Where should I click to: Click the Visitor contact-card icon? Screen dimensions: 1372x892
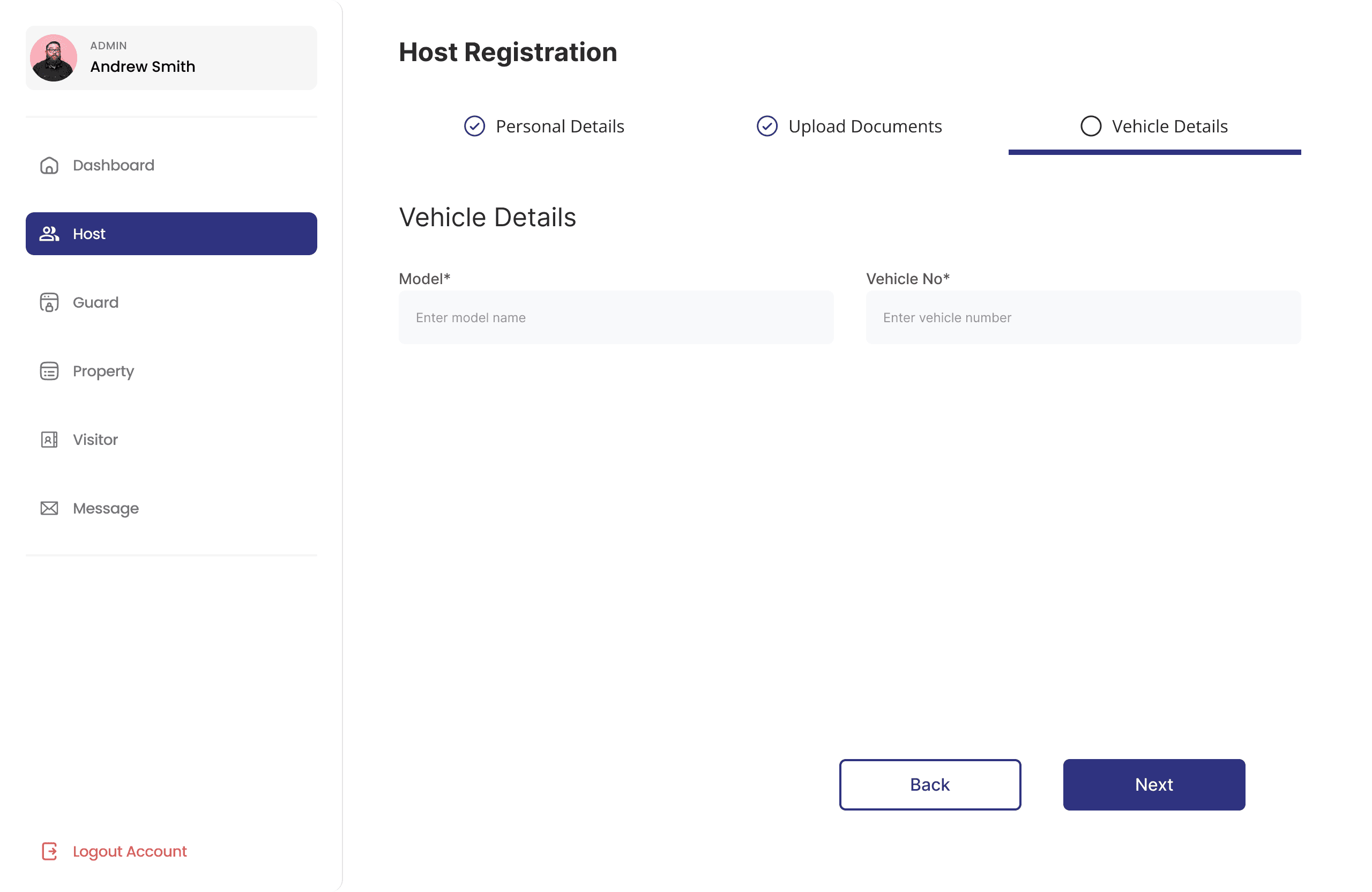point(49,440)
